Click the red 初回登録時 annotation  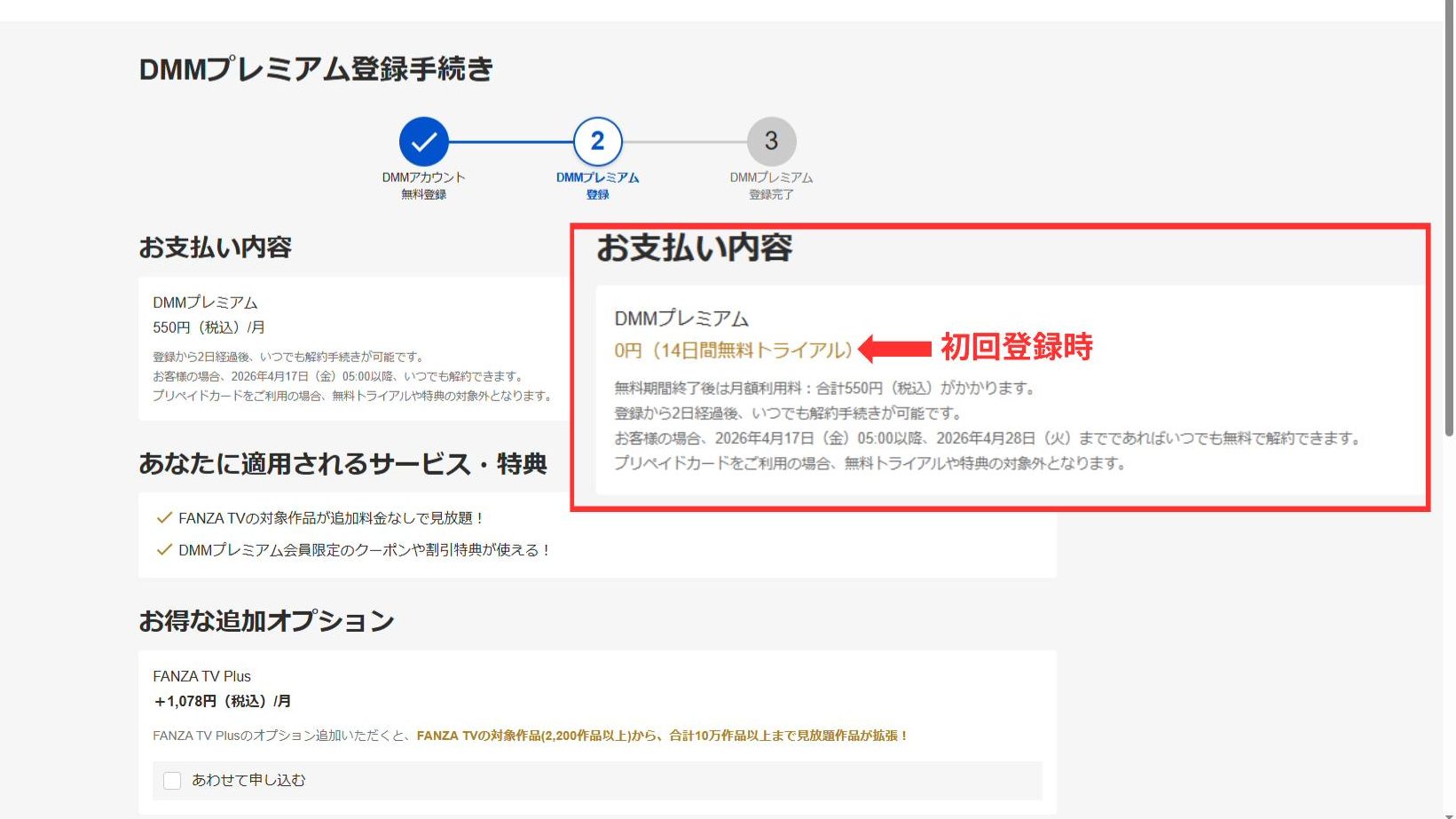(x=1016, y=347)
